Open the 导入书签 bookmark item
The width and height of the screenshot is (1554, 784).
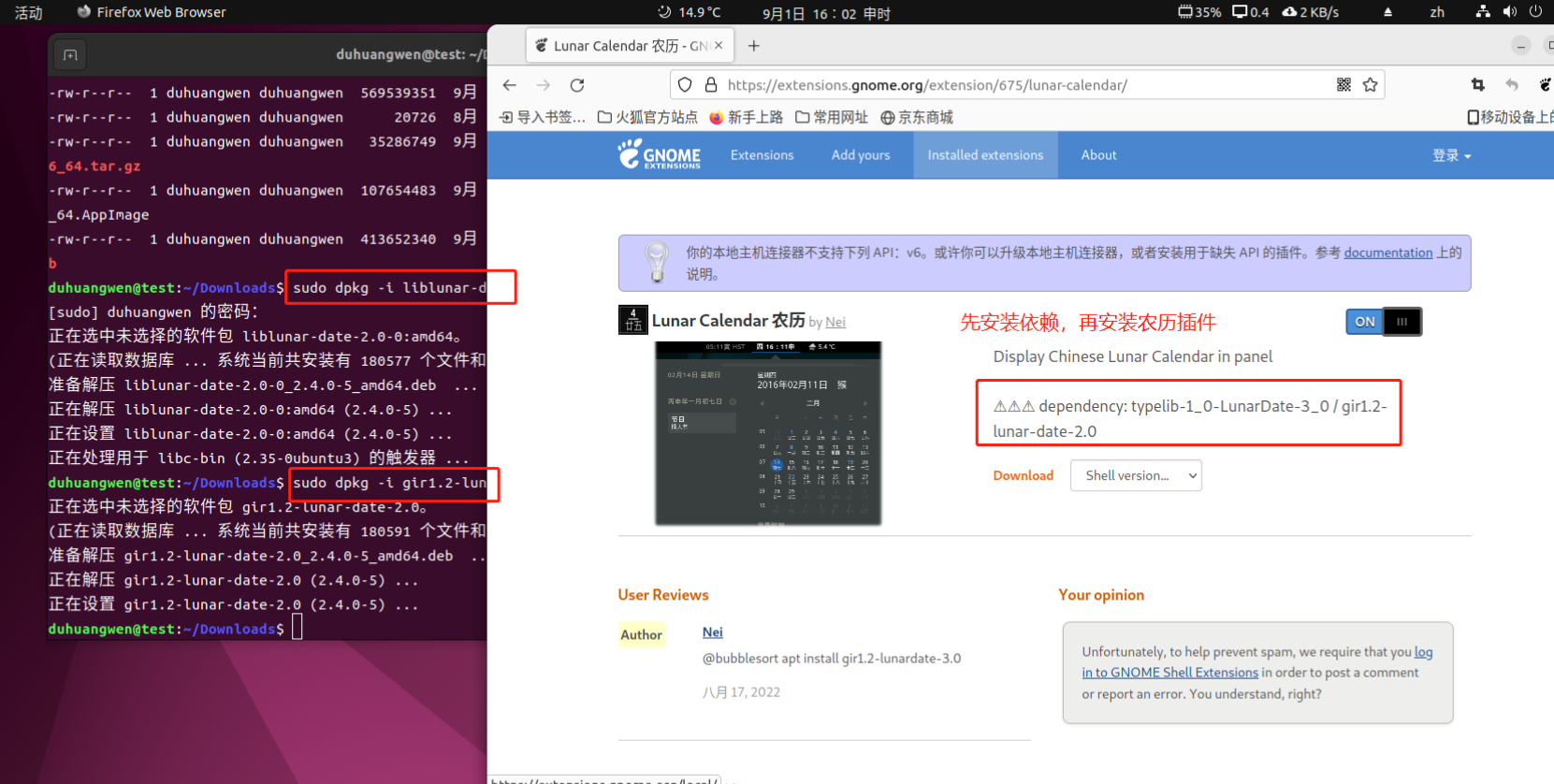click(543, 117)
